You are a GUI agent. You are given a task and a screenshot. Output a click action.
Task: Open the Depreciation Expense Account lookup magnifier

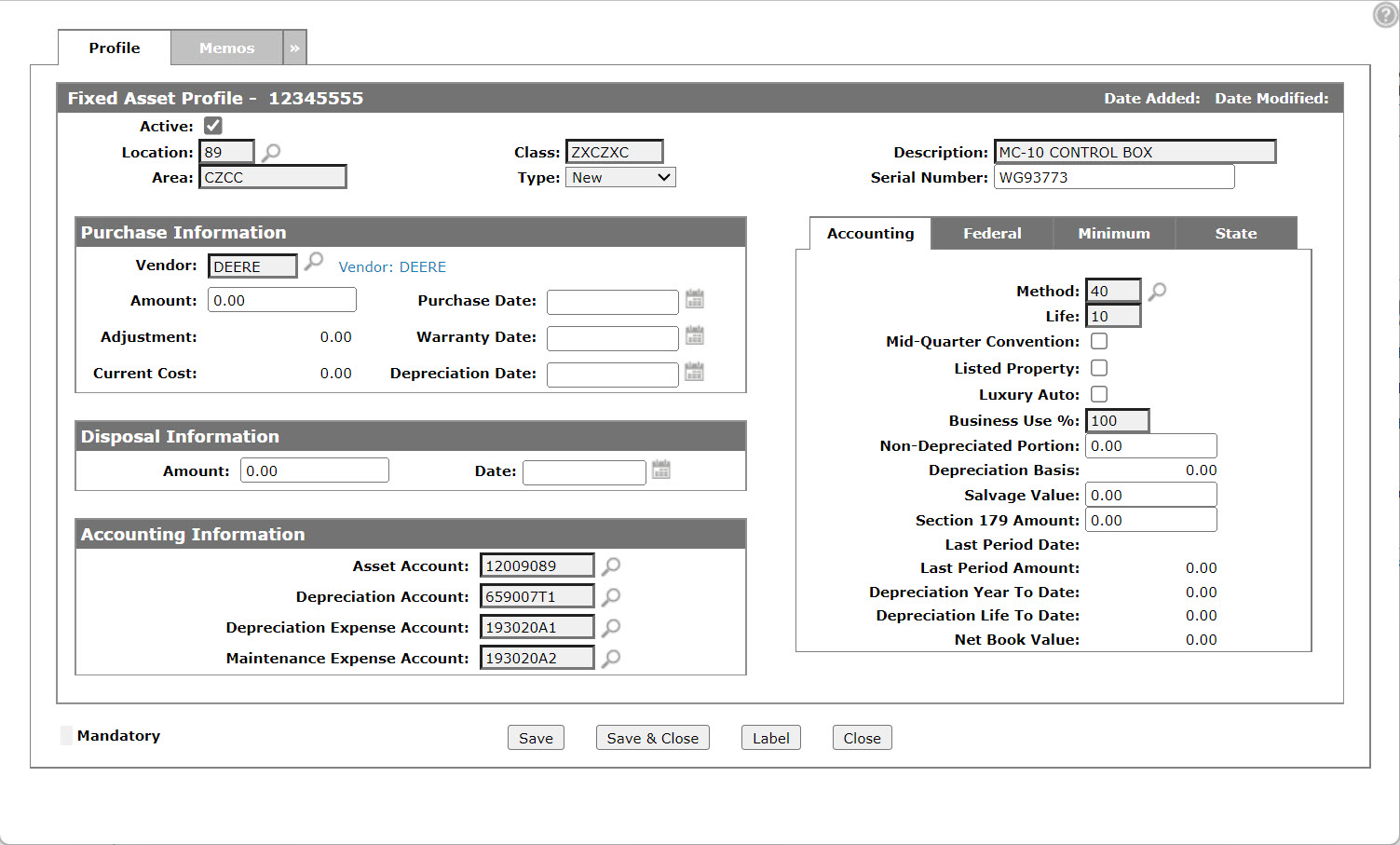(x=611, y=627)
